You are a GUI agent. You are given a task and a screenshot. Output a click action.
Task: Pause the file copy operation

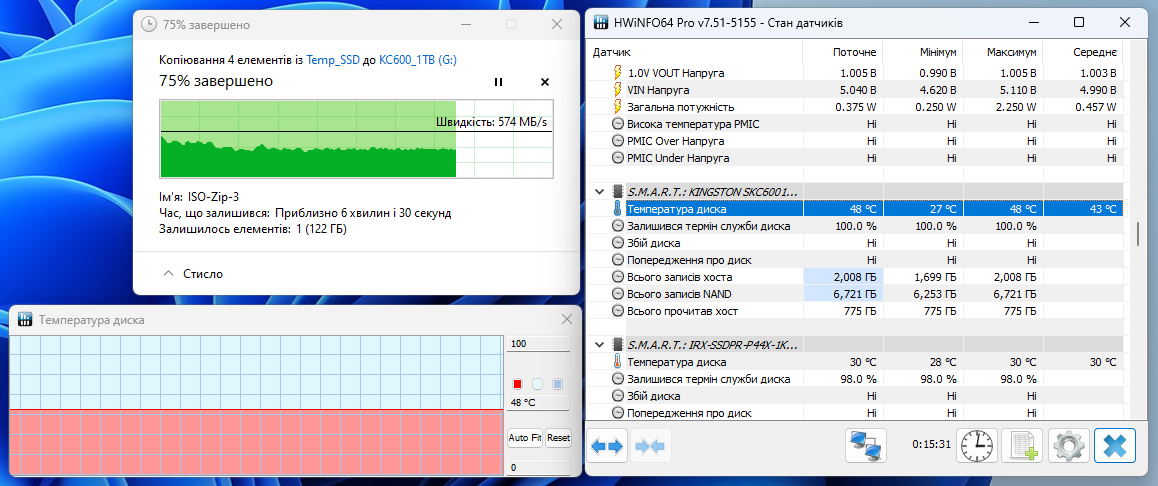click(498, 82)
